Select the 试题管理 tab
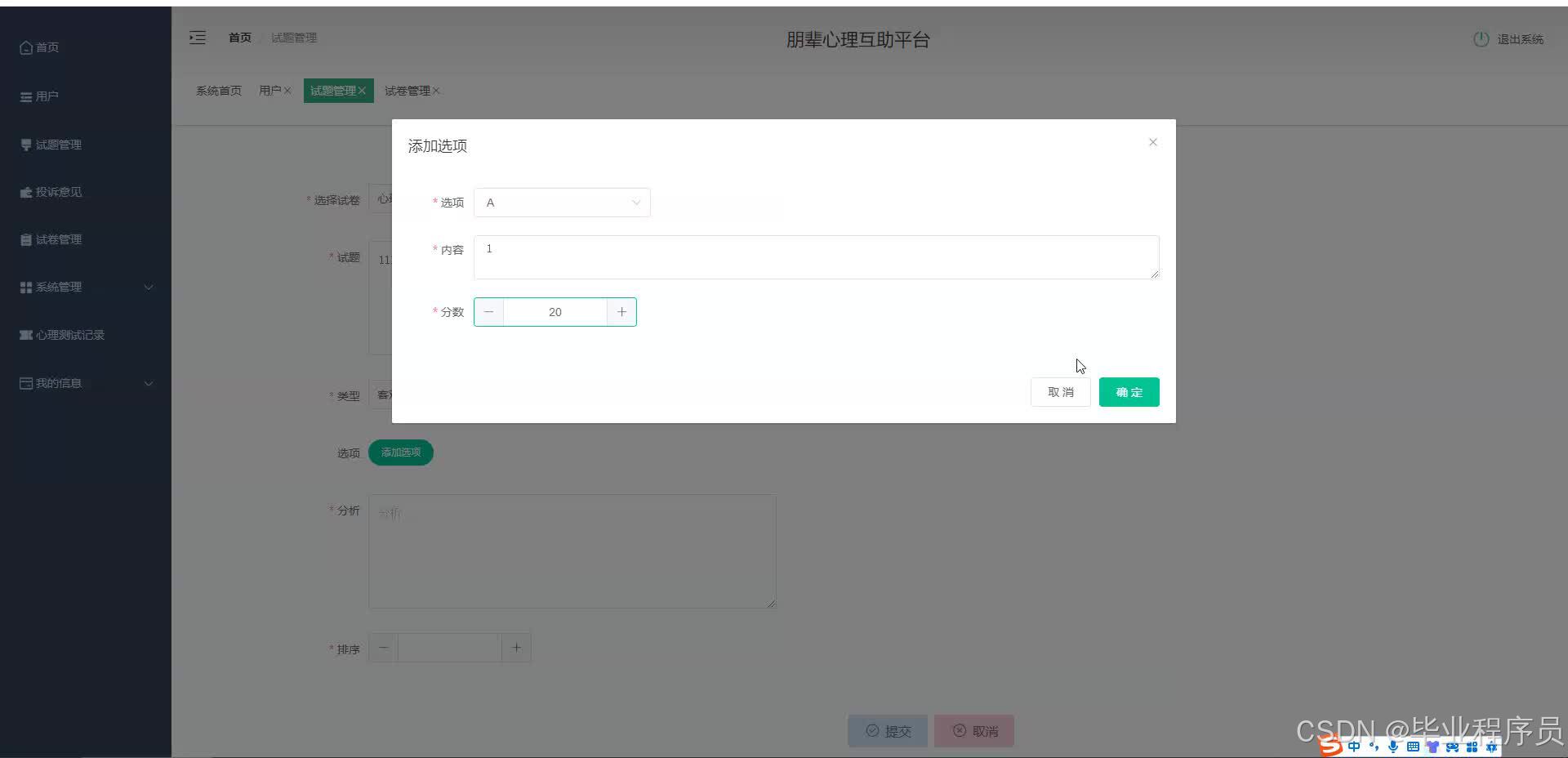The height and width of the screenshot is (758, 1568). tap(332, 91)
